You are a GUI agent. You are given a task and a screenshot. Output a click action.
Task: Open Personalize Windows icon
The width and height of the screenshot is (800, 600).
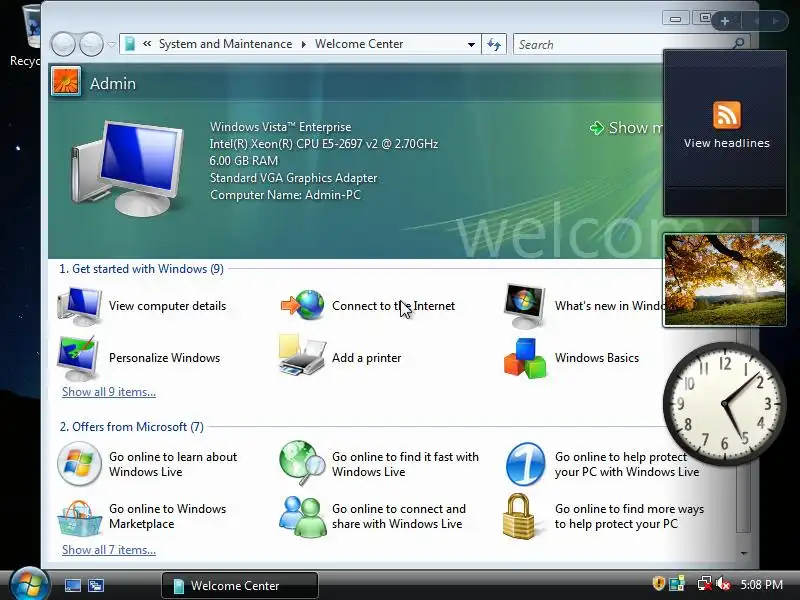pos(79,358)
